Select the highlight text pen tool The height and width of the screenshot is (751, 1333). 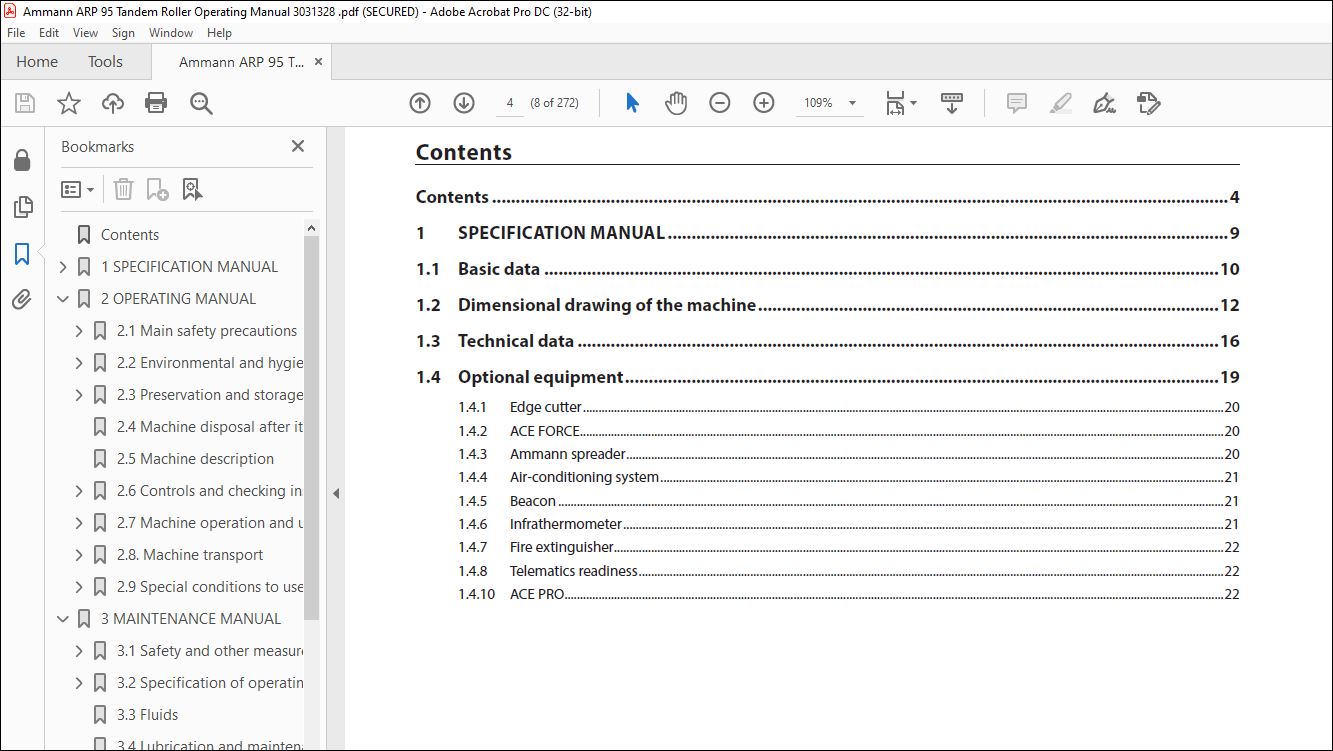pyautogui.click(x=1061, y=103)
